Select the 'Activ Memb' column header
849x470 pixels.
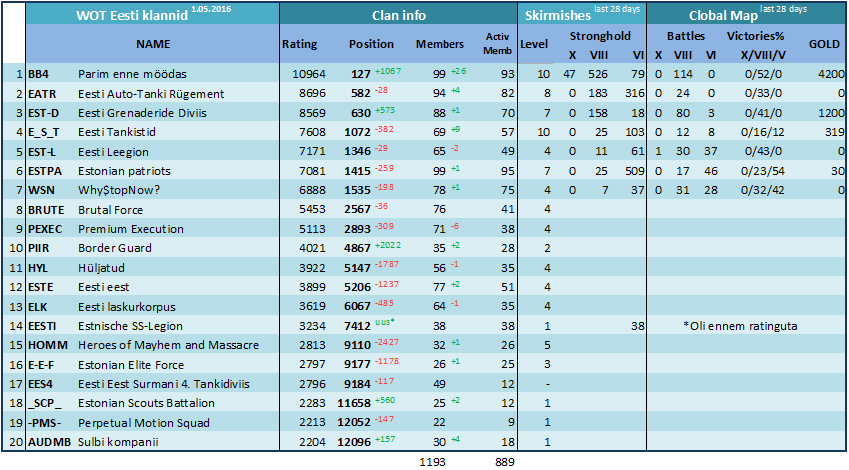coord(498,43)
